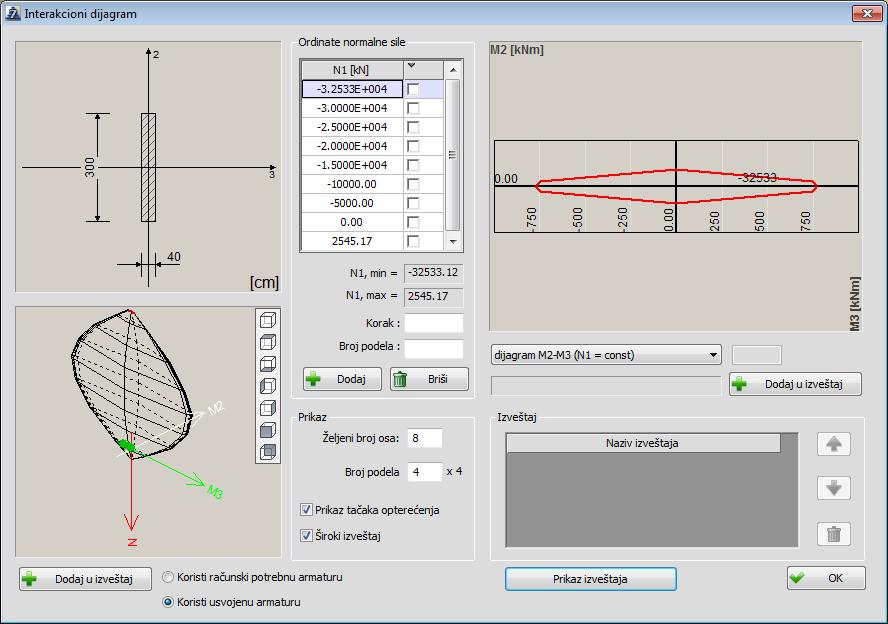Select the back-face cube view
This screenshot has height=624, width=888.
(268, 452)
